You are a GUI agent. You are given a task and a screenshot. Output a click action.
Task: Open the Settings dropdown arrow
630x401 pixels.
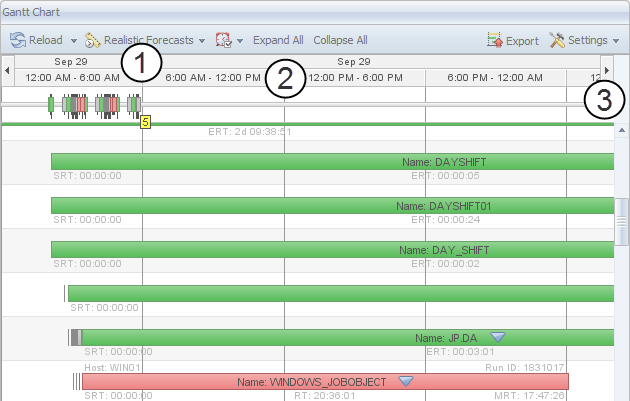[616, 41]
